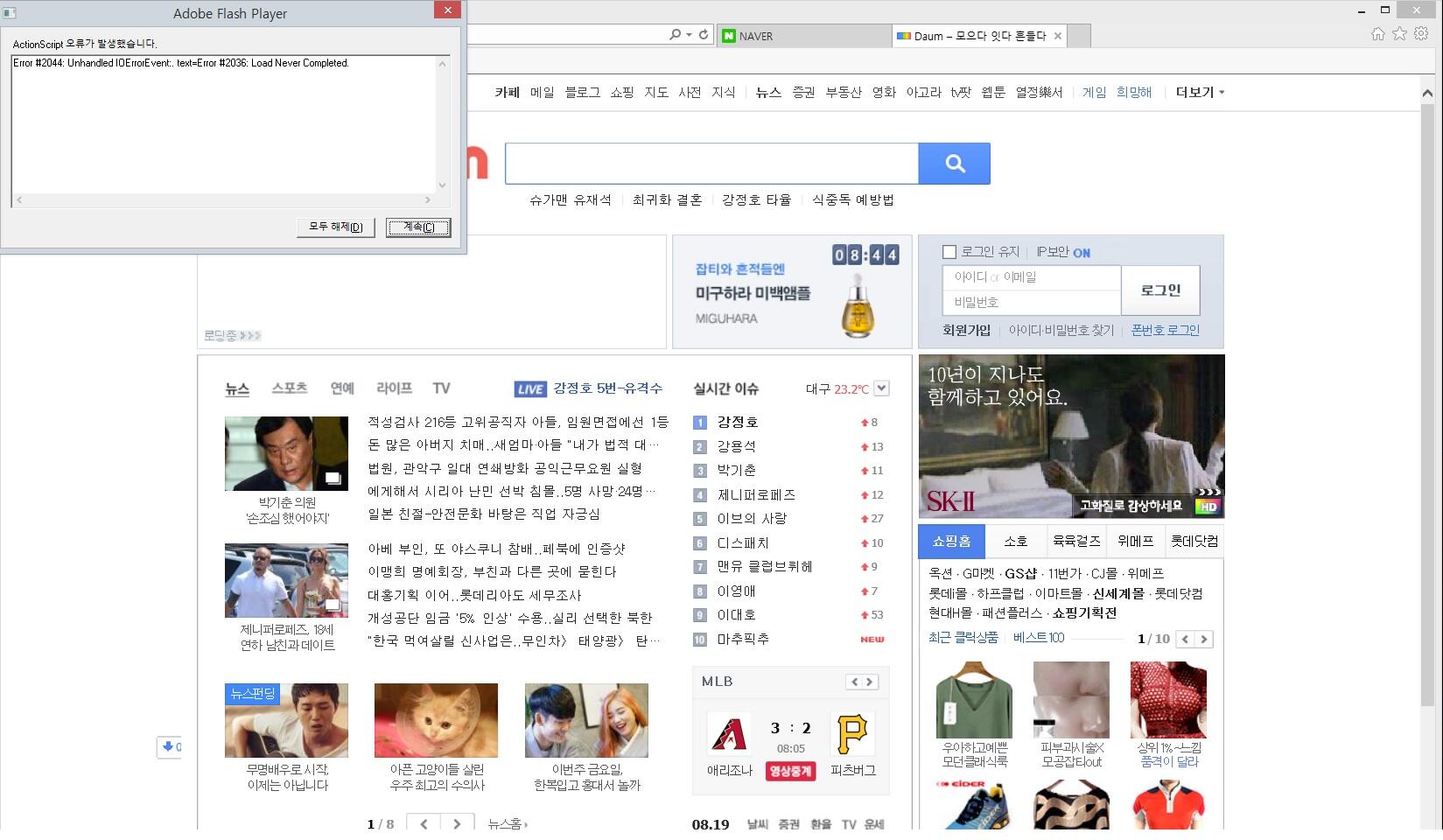
Task: Open trending issue 제니퍼로페즈
Action: point(756,494)
